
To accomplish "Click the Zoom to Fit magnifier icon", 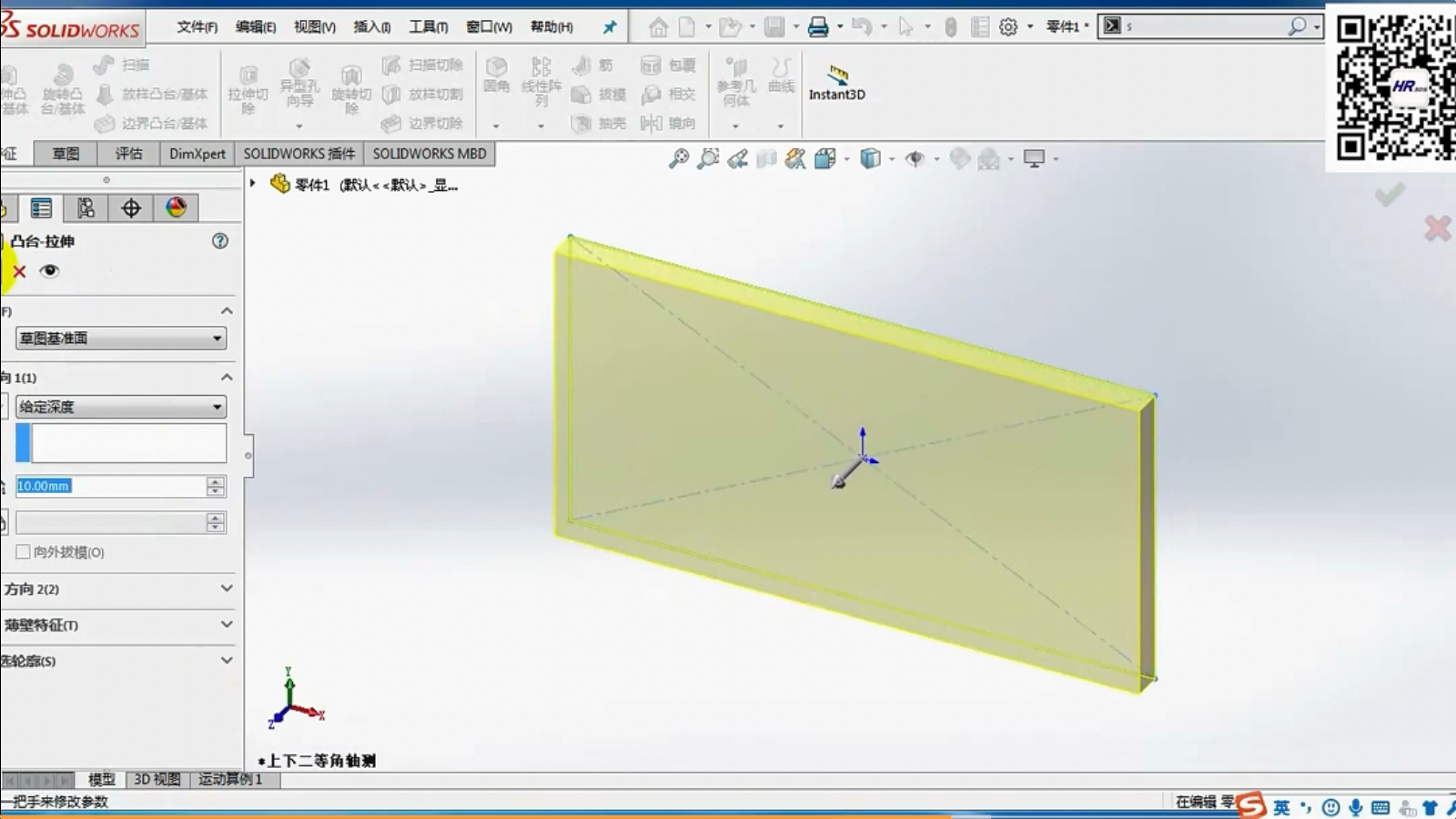I will [x=679, y=159].
